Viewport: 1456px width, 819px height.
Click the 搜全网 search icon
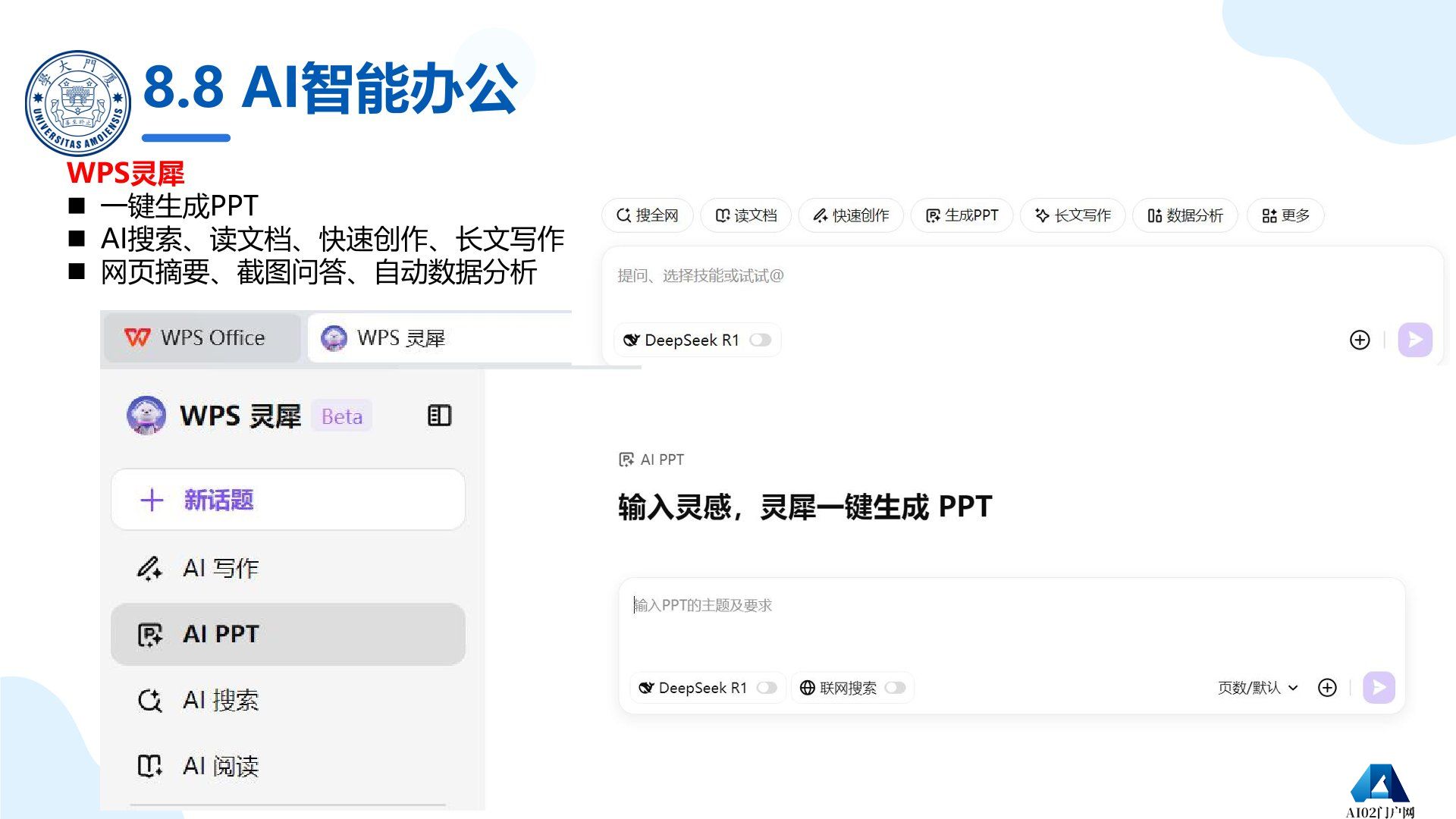point(623,215)
